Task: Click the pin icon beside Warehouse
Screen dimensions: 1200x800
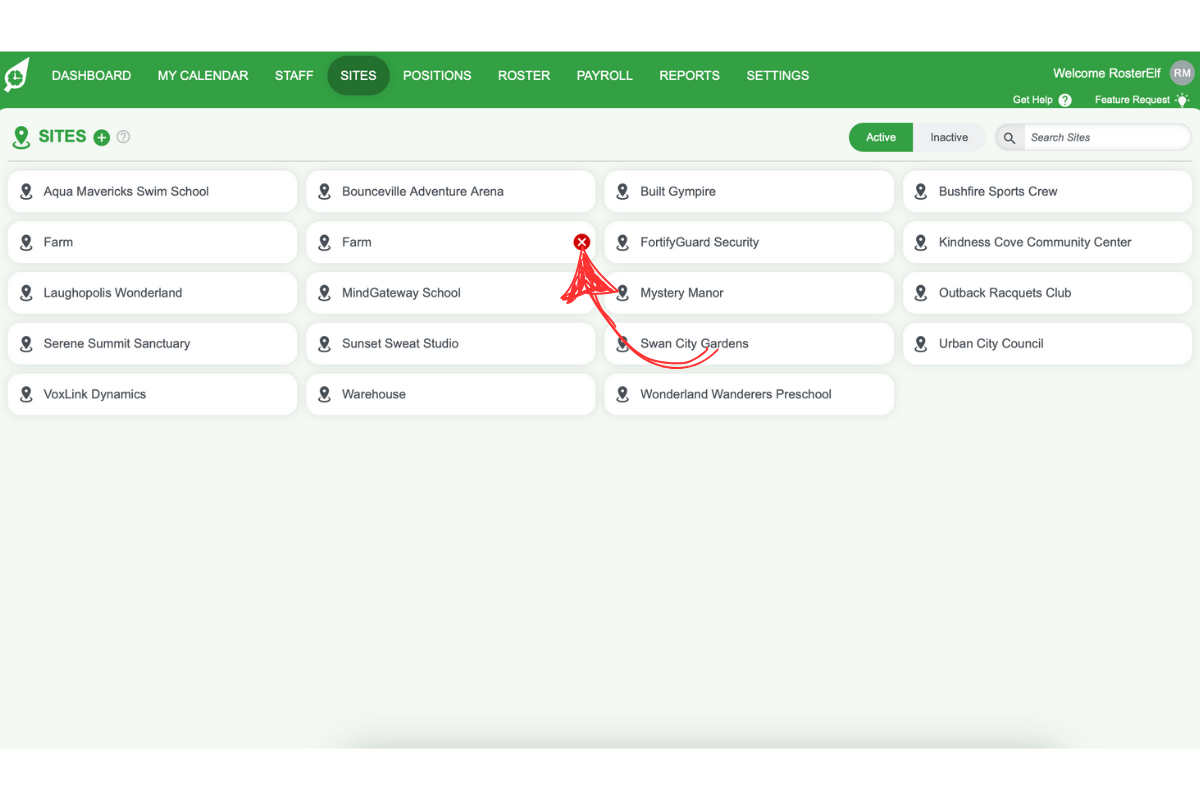Action: click(x=324, y=394)
